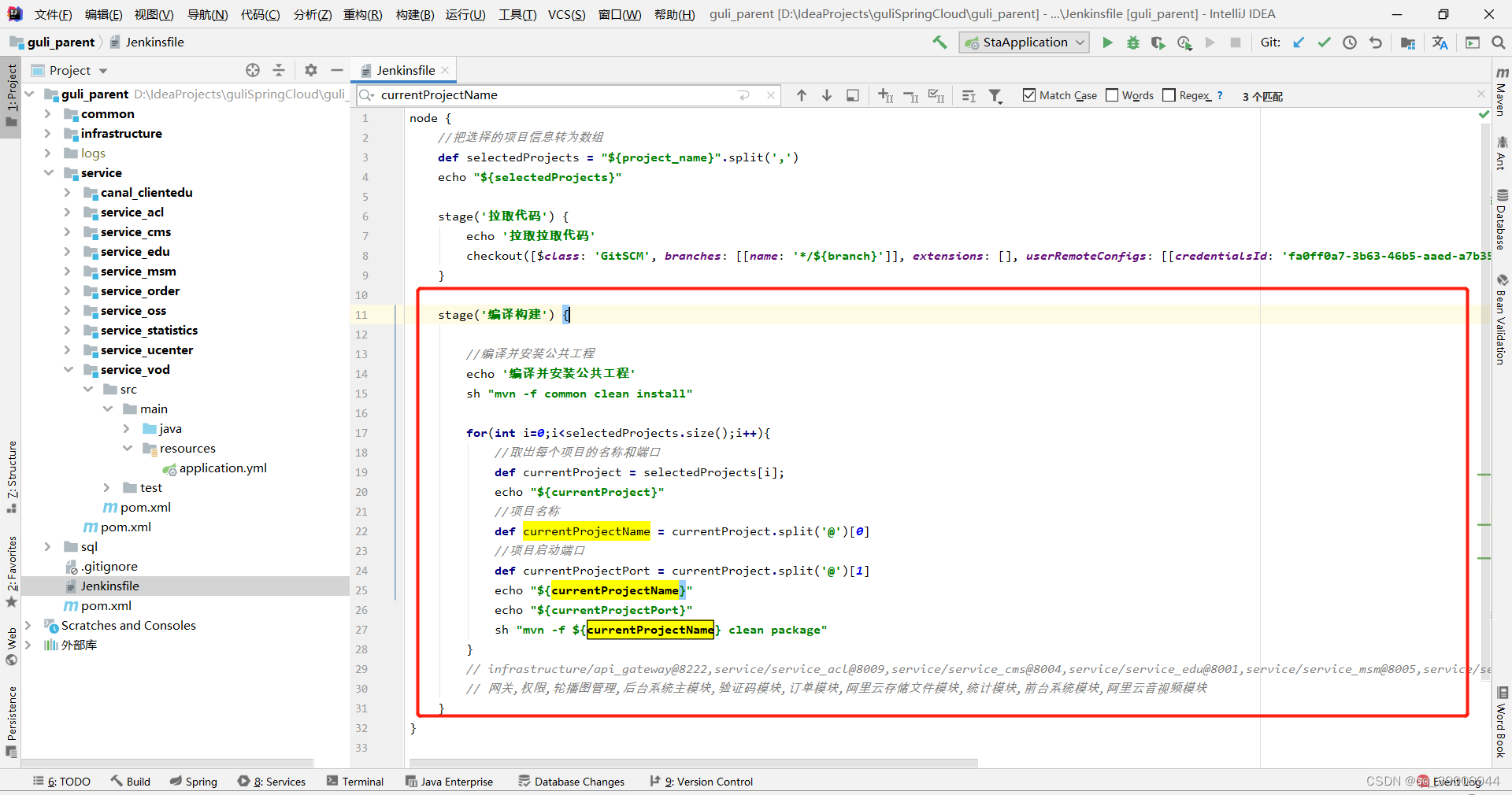1512x795 pixels.
Task: Open Word Book side panel
Action: [x=1502, y=723]
